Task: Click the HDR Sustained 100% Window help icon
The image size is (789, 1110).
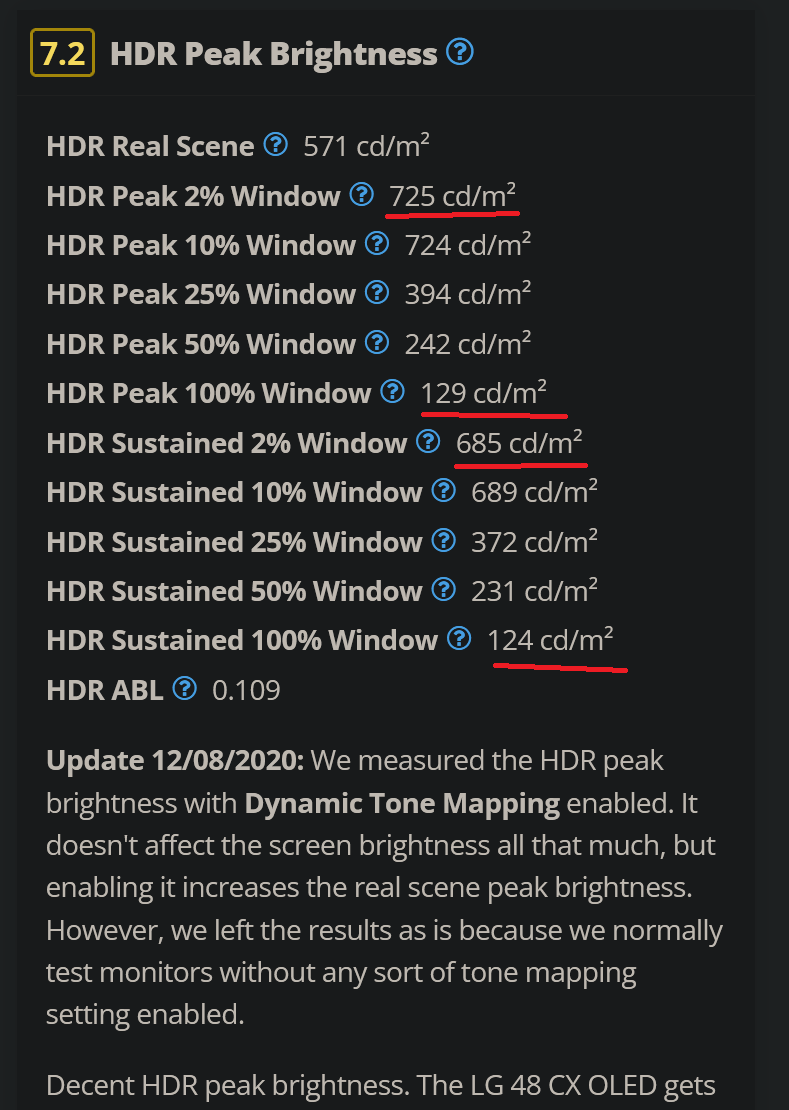Action: (458, 638)
